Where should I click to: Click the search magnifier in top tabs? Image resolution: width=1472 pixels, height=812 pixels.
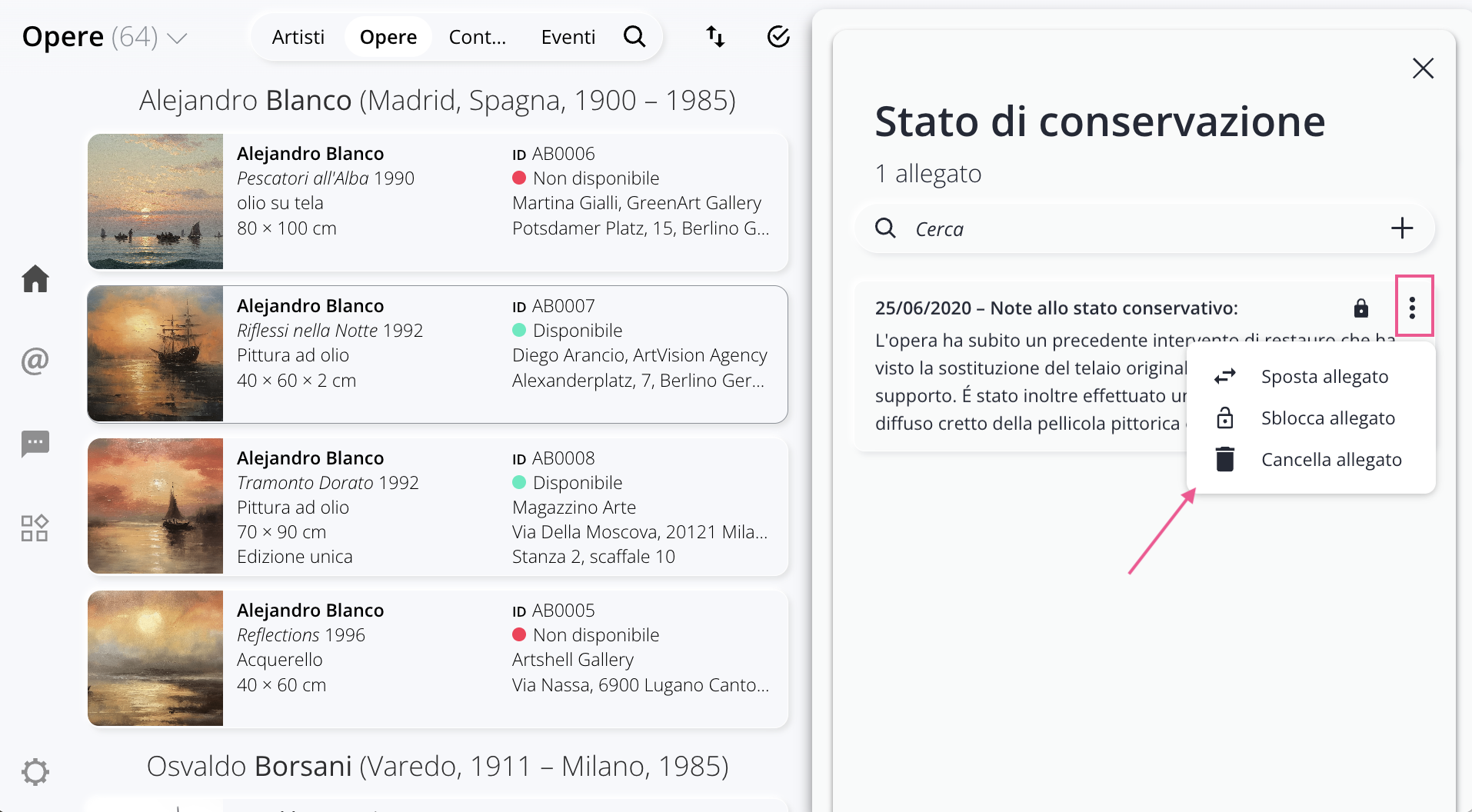[x=634, y=37]
